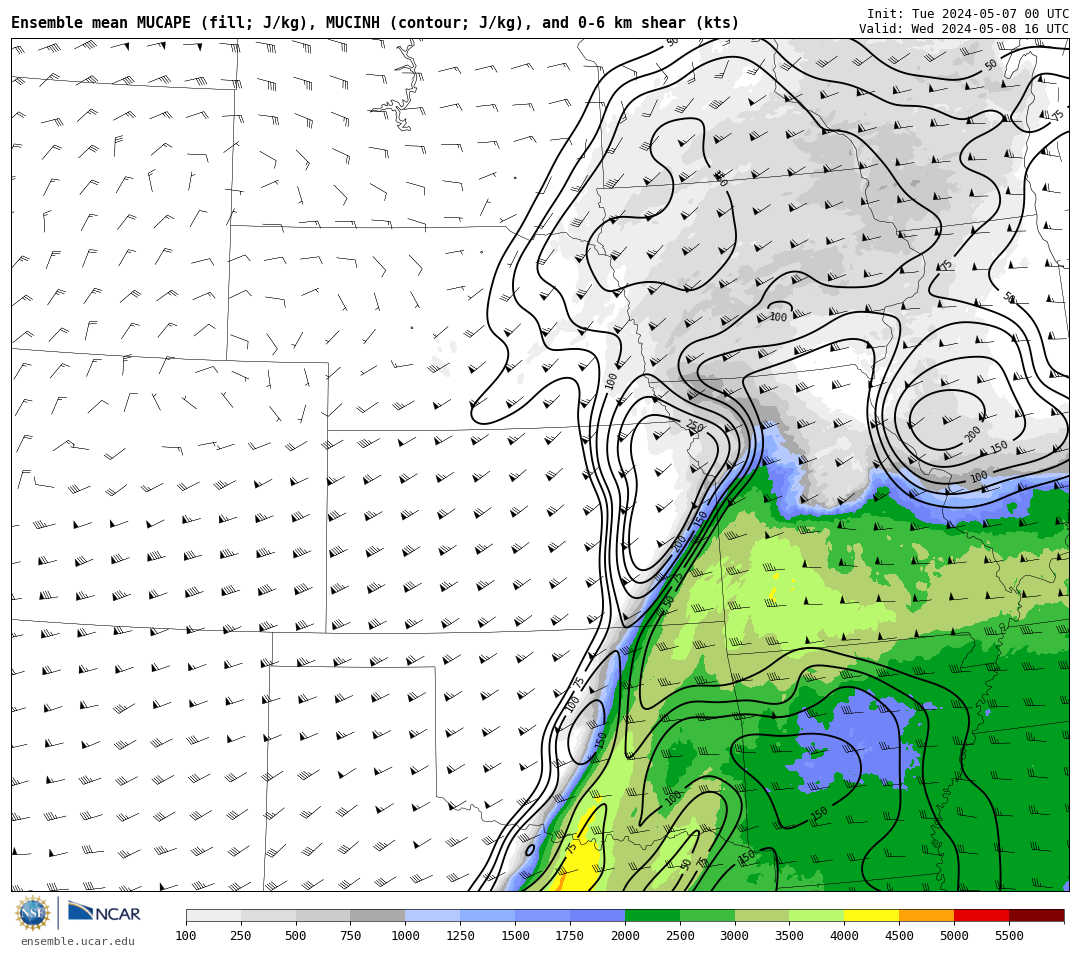This screenshot has height=954, width=1080.
Task: Pick the pale blue 1000–1250 legend swatch
Action: tap(433, 915)
